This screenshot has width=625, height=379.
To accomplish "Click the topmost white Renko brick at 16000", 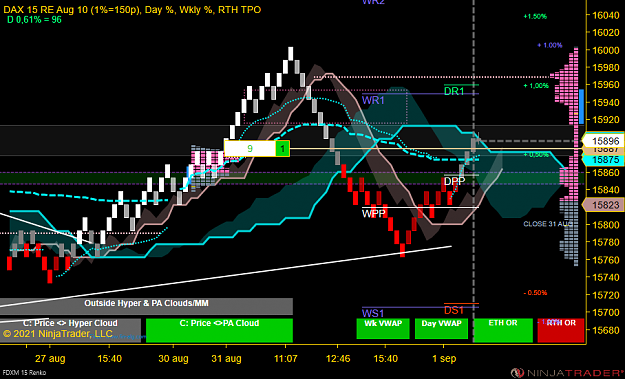I will [291, 53].
